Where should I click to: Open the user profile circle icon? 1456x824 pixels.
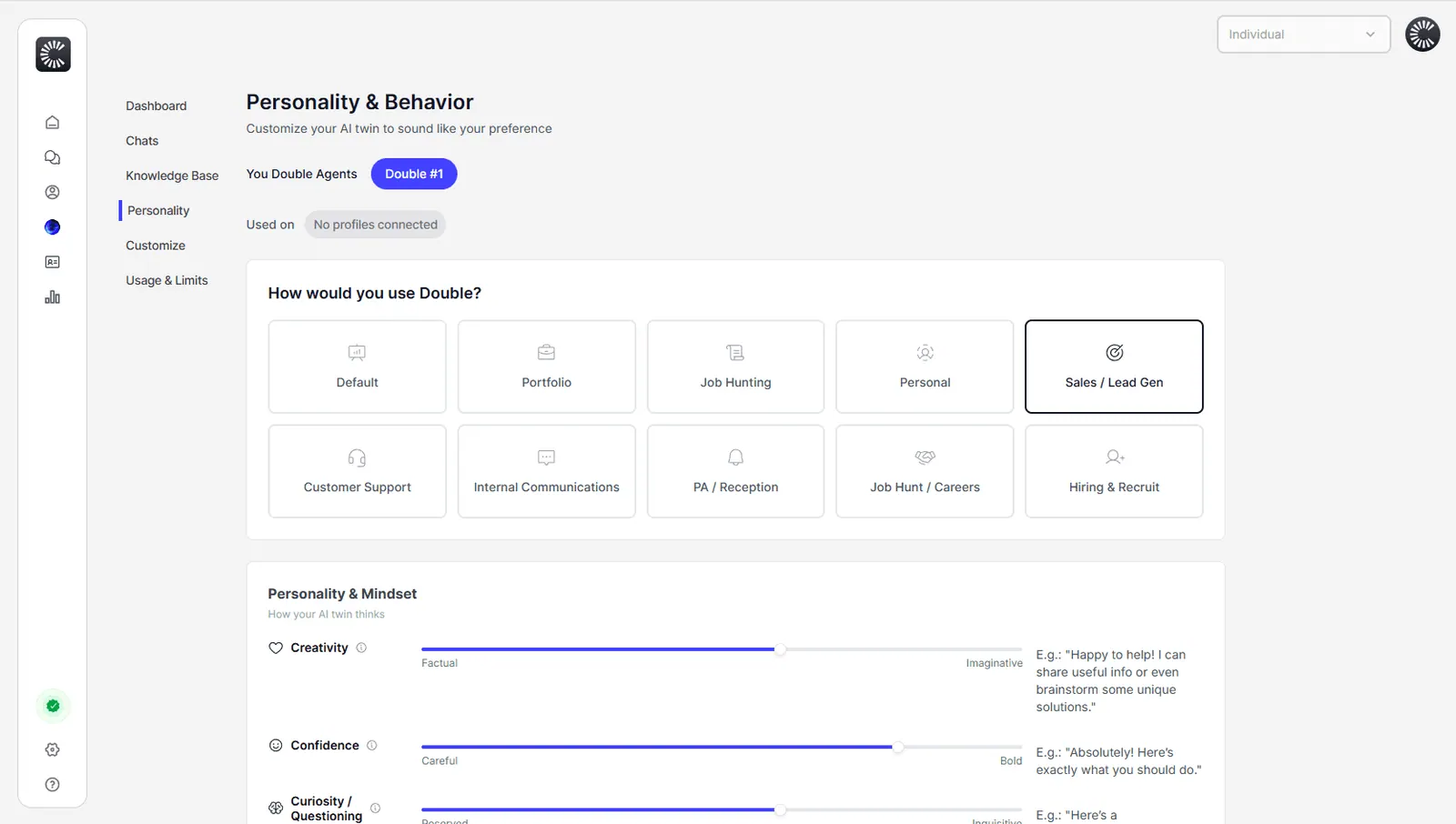(x=53, y=192)
